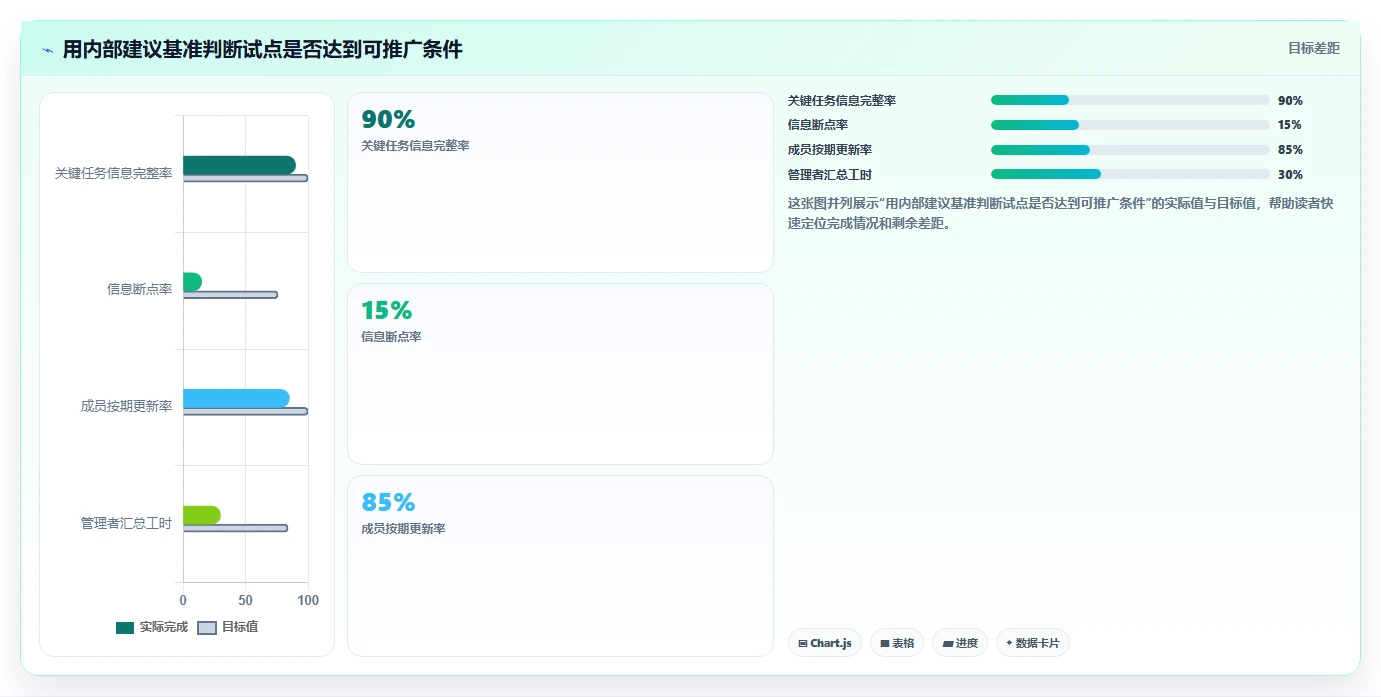Click 关键任务信息完整率 caption under 90% card
Image resolution: width=1381 pixels, height=697 pixels.
[x=415, y=146]
